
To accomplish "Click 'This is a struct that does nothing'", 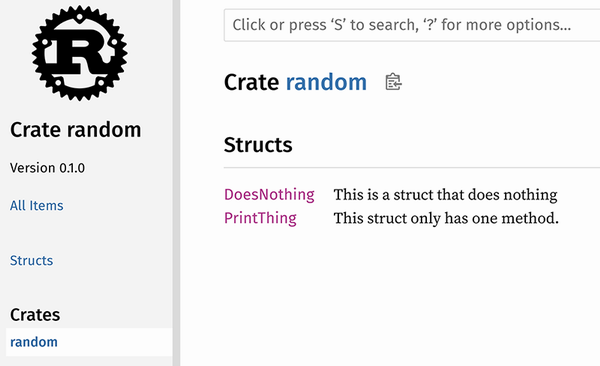I will pyautogui.click(x=445, y=195).
